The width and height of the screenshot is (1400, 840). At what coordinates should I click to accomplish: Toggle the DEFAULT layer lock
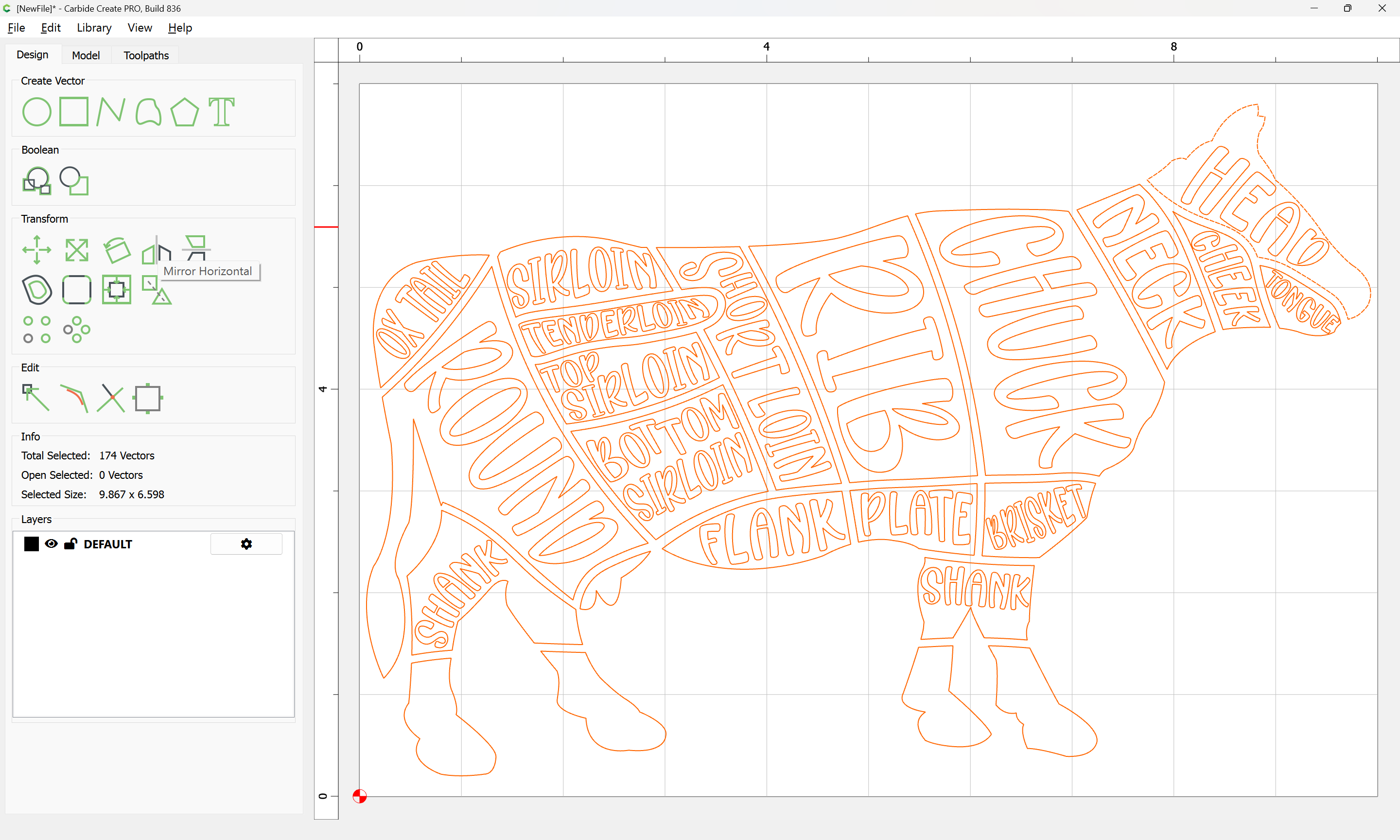click(70, 544)
